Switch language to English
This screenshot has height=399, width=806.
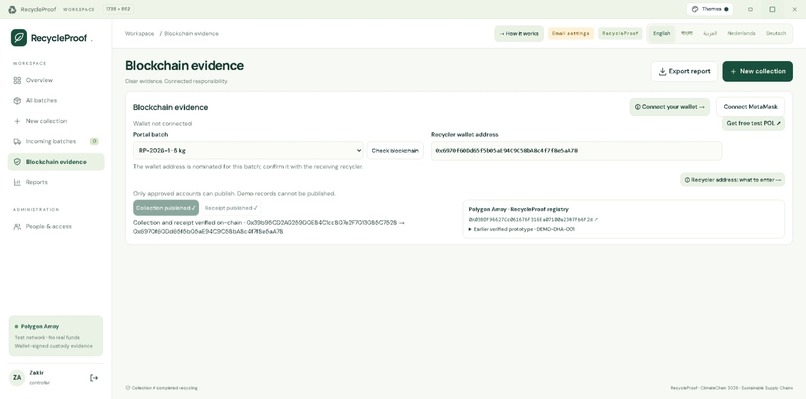(x=662, y=33)
